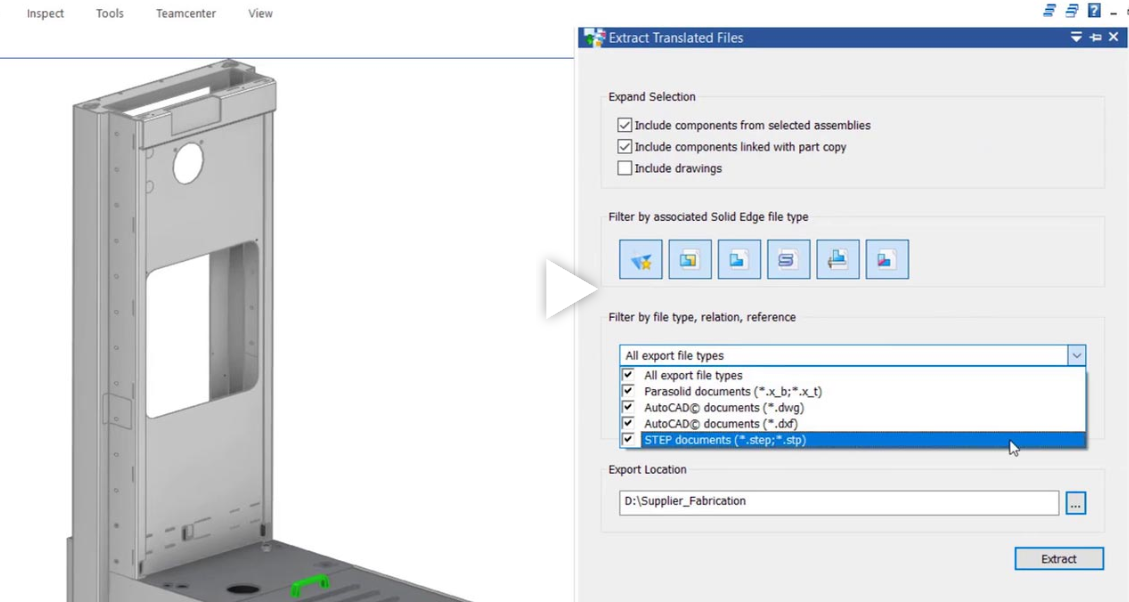Toggle the part file type filter icon
Screen dimensions: 1129x602
(x=739, y=259)
